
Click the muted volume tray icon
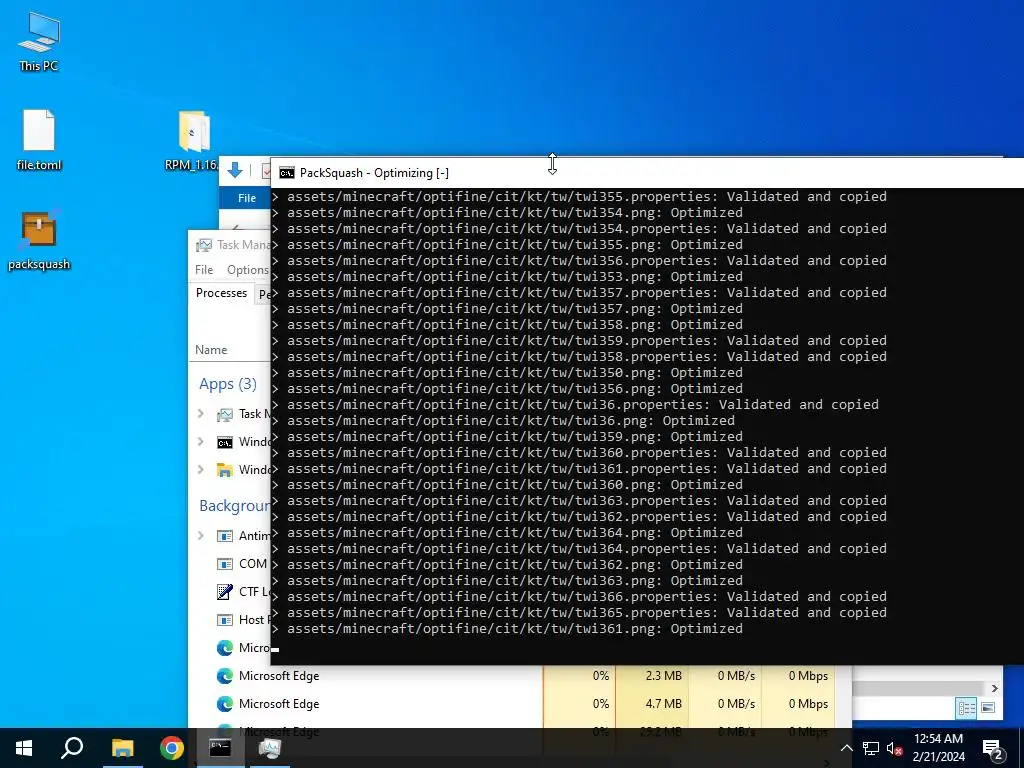pos(895,748)
